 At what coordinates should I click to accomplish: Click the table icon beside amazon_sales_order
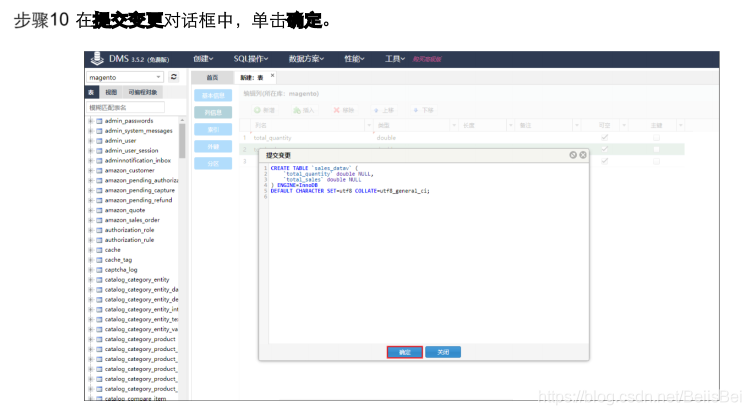point(100,220)
